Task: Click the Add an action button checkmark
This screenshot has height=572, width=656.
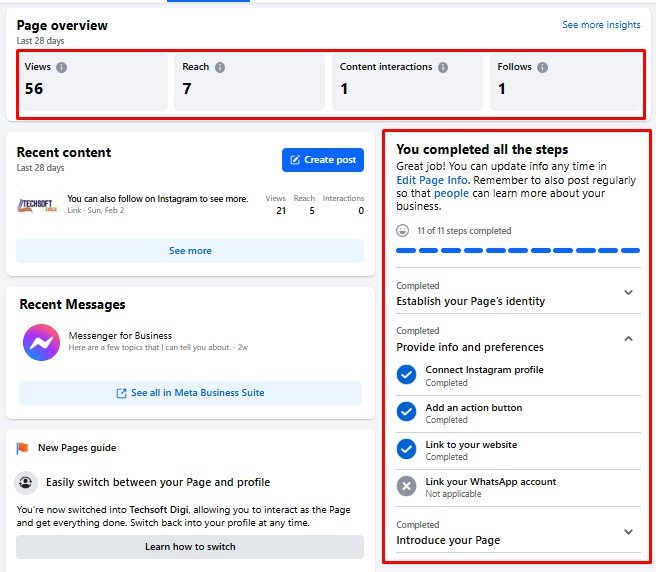Action: point(406,412)
